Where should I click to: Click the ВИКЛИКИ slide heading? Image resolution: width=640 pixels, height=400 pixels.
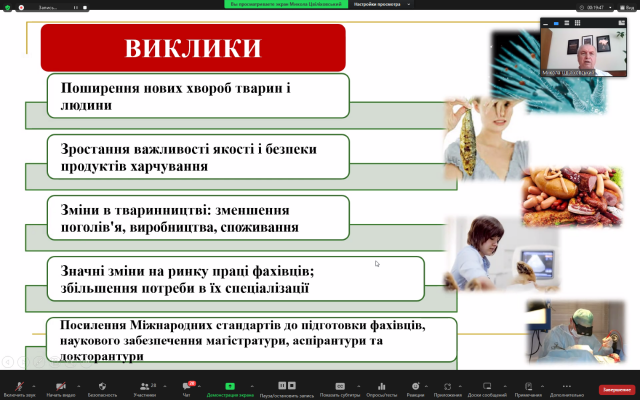point(193,48)
